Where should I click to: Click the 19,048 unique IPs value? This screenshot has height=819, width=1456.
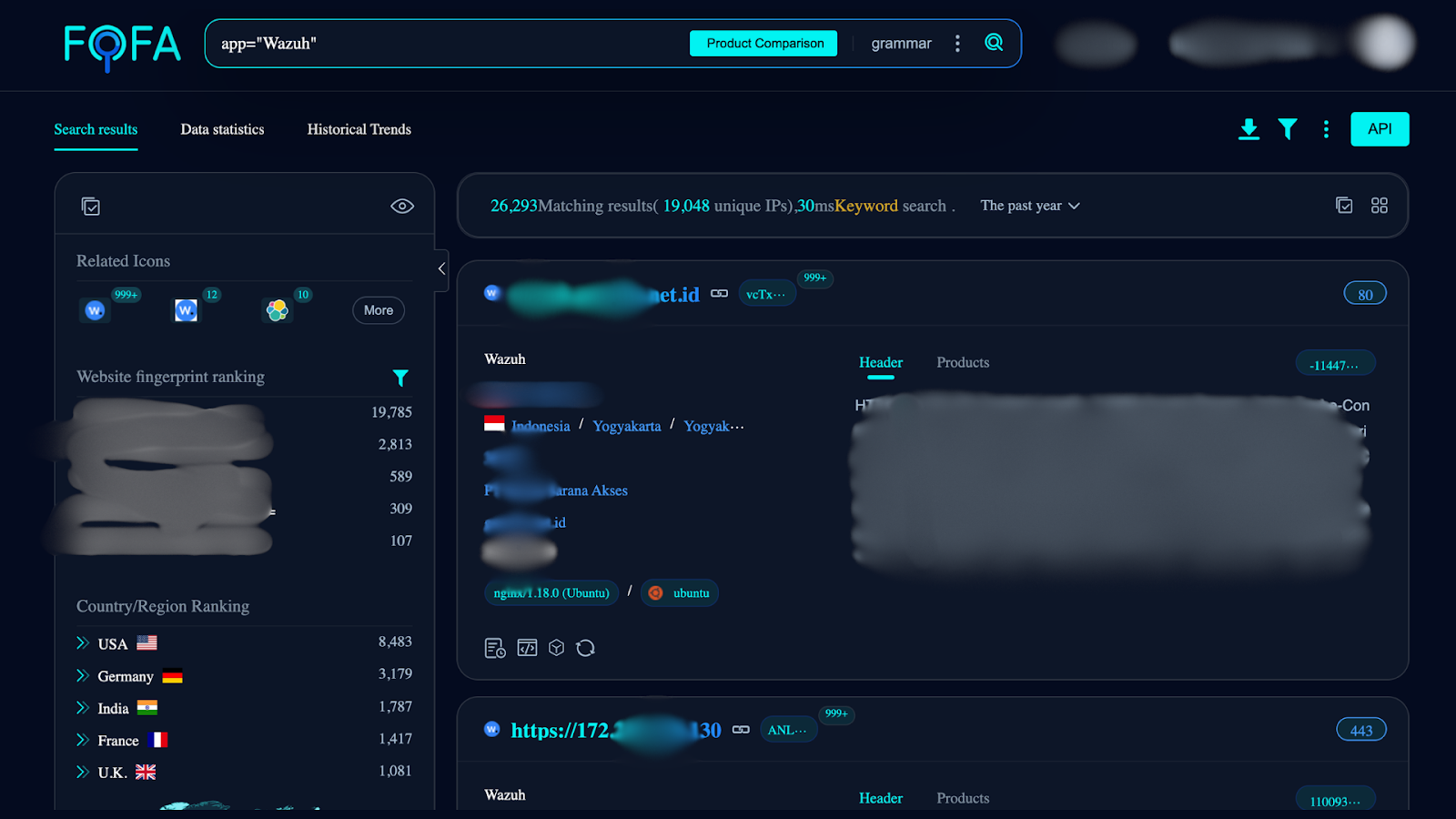coord(686,206)
